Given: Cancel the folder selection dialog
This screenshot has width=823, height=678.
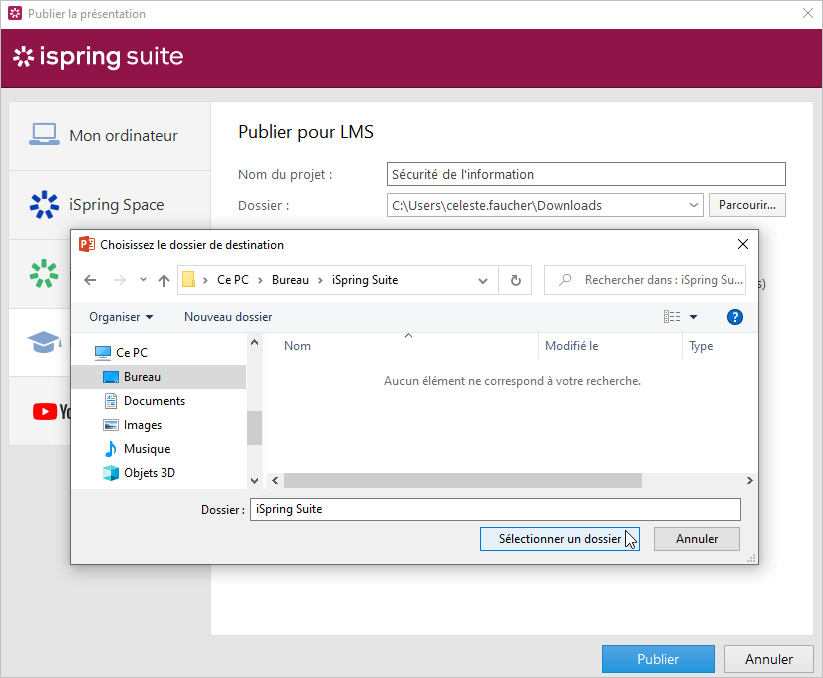Looking at the screenshot, I should pyautogui.click(x=696, y=539).
